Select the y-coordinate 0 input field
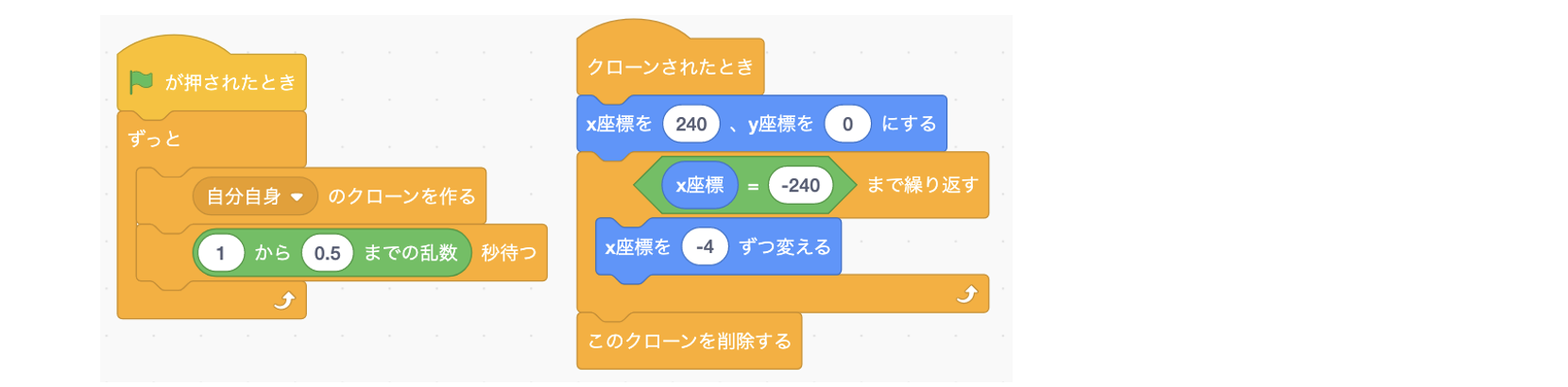1568x387 pixels. tap(847, 124)
